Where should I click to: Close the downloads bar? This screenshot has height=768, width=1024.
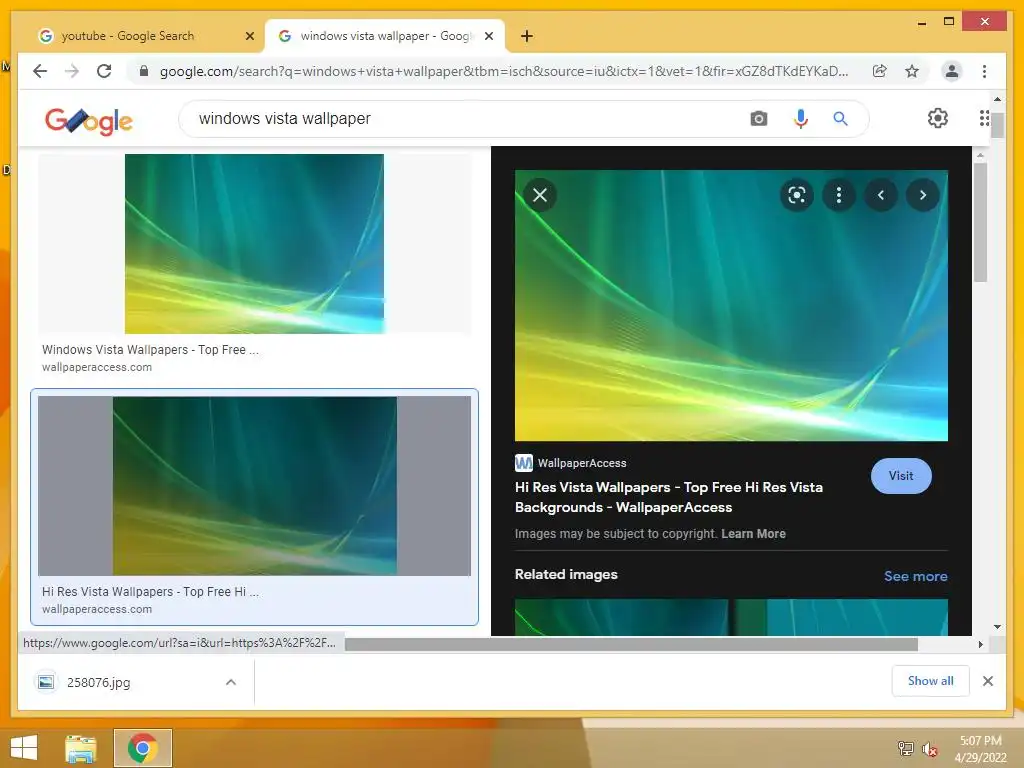click(987, 681)
